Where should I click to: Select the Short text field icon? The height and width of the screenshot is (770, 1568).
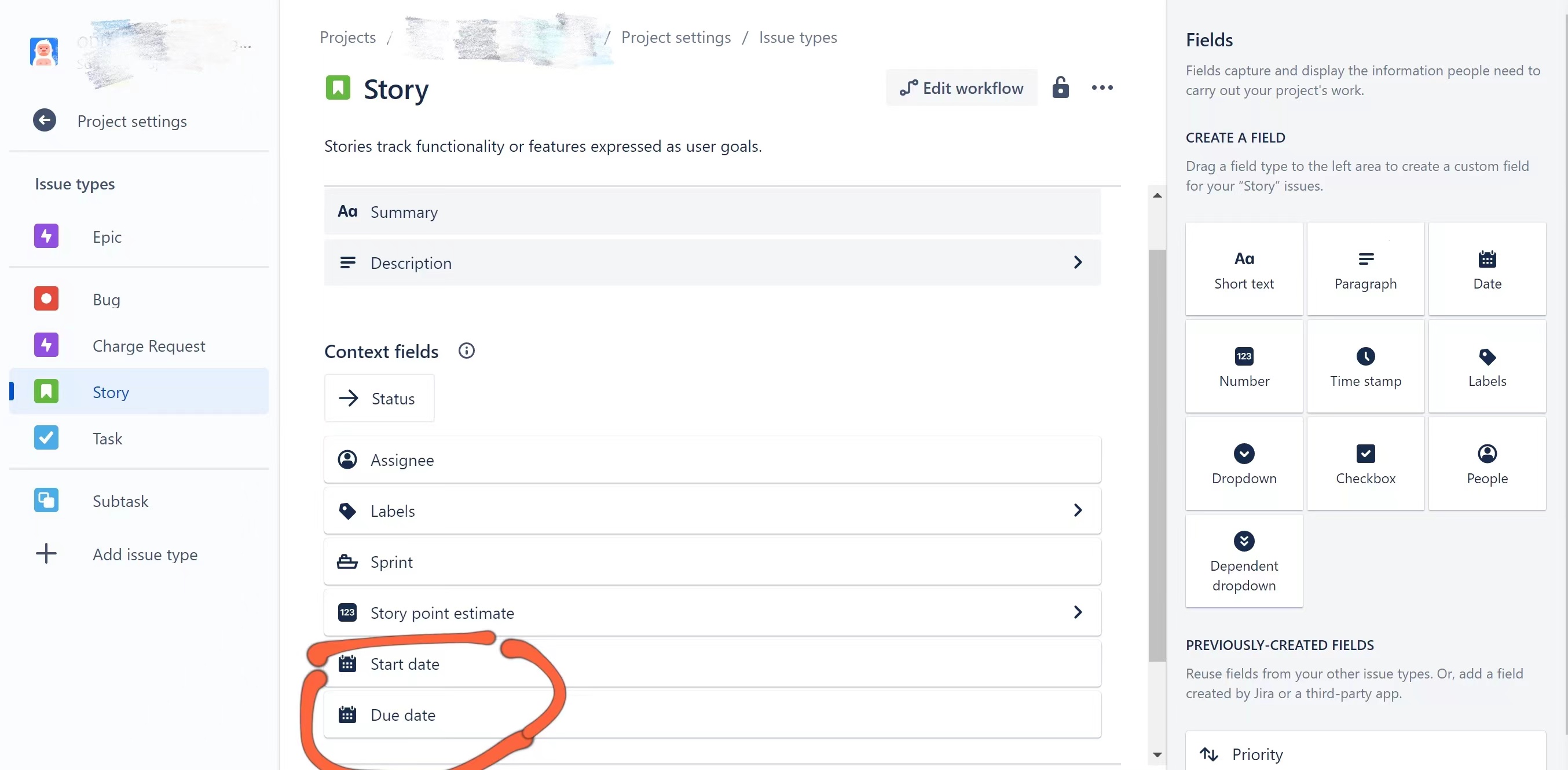[x=1244, y=258]
